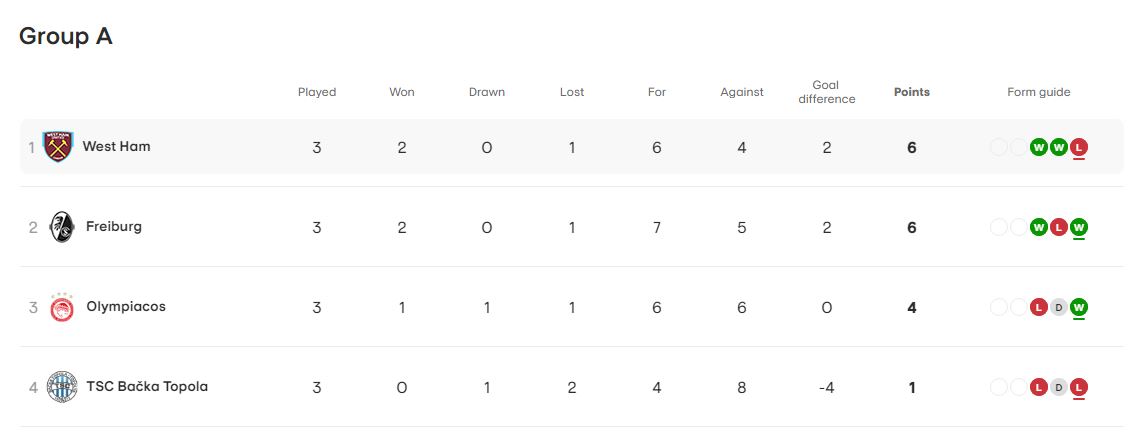Click the TSC Bačka Topola crest
This screenshot has height=446, width=1147.
[x=61, y=387]
